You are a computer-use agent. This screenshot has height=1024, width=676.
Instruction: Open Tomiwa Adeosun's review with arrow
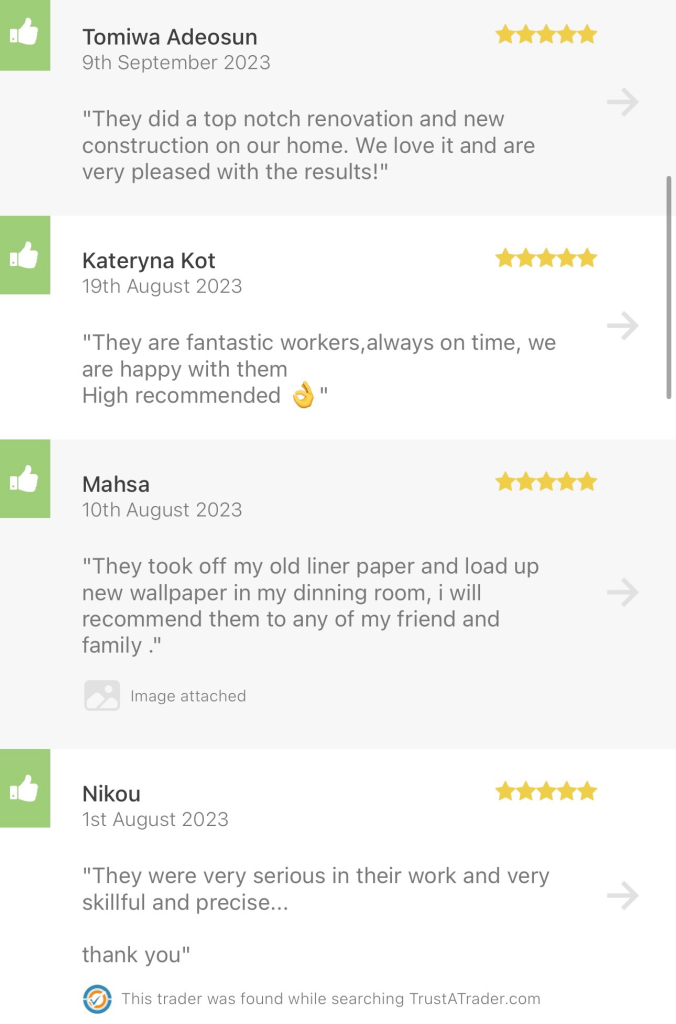click(x=623, y=102)
